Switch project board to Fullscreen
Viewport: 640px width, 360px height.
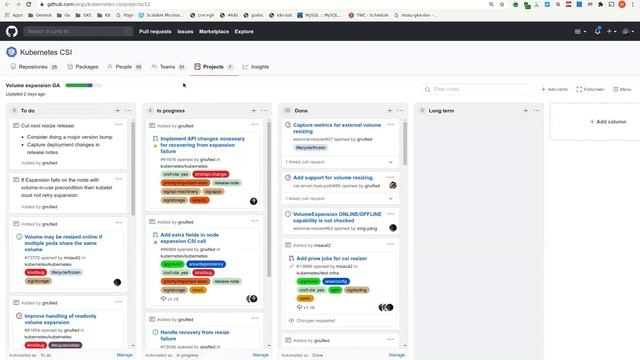[x=590, y=89]
